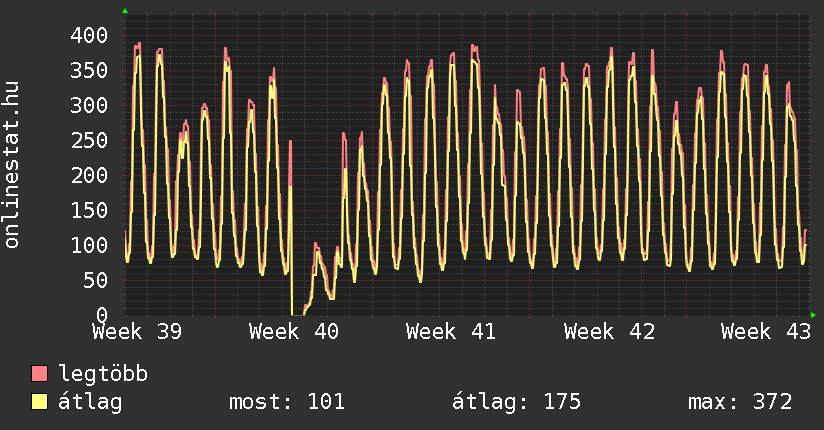Select the Week 40 axis label
Screen dimensions: 824x430
(x=294, y=331)
